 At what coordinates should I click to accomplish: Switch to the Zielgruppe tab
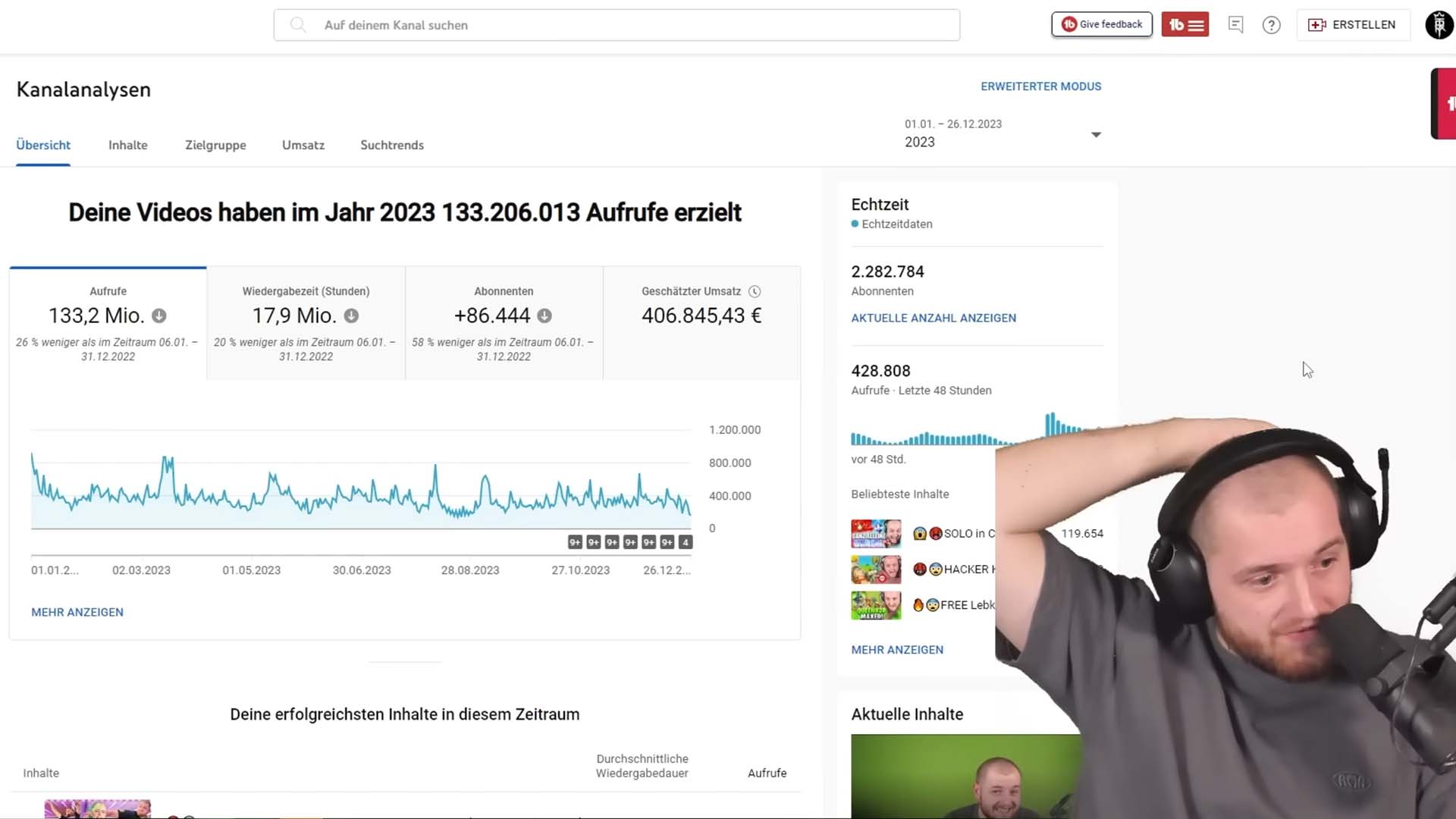[215, 145]
